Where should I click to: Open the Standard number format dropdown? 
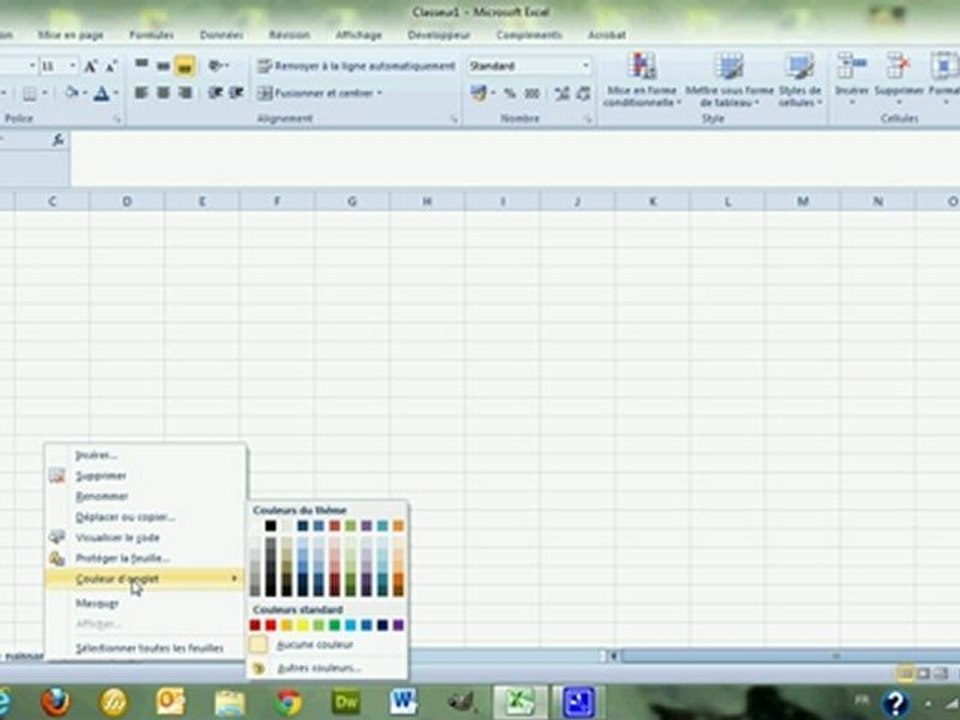point(585,66)
